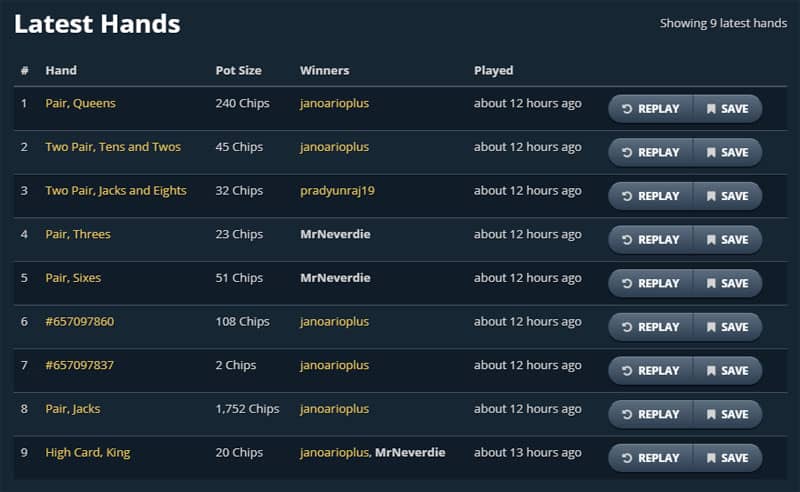
Task: Open janoarioplus profile in hand 1
Action: [334, 104]
